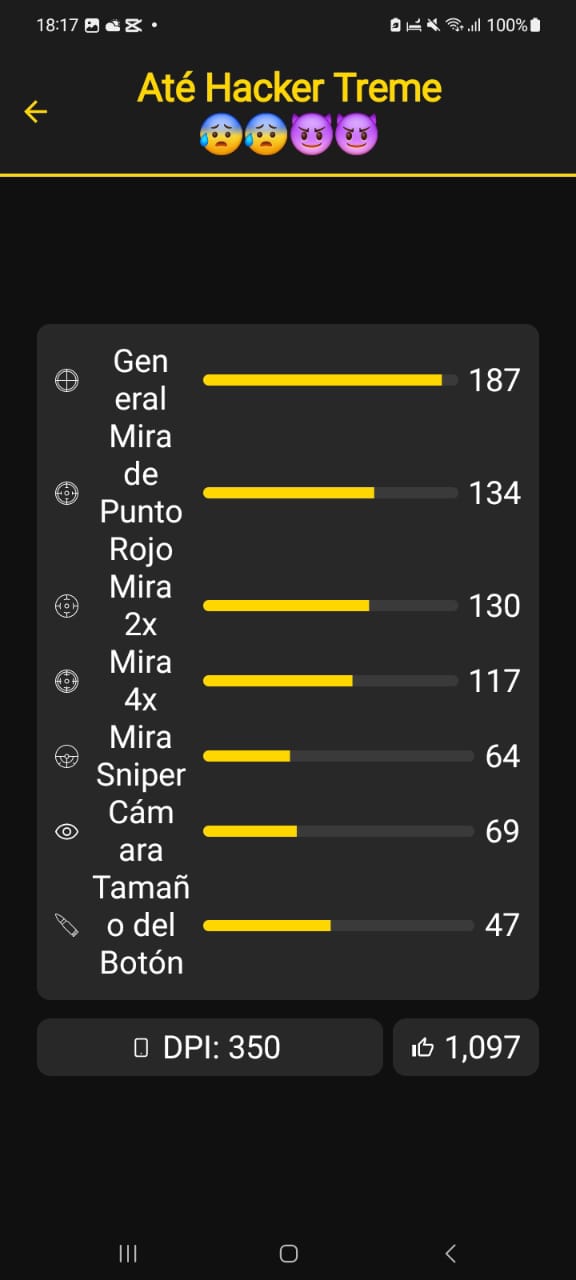Click the Mira de Punto Rojo slider
The height and width of the screenshot is (1280, 576).
tap(330, 493)
